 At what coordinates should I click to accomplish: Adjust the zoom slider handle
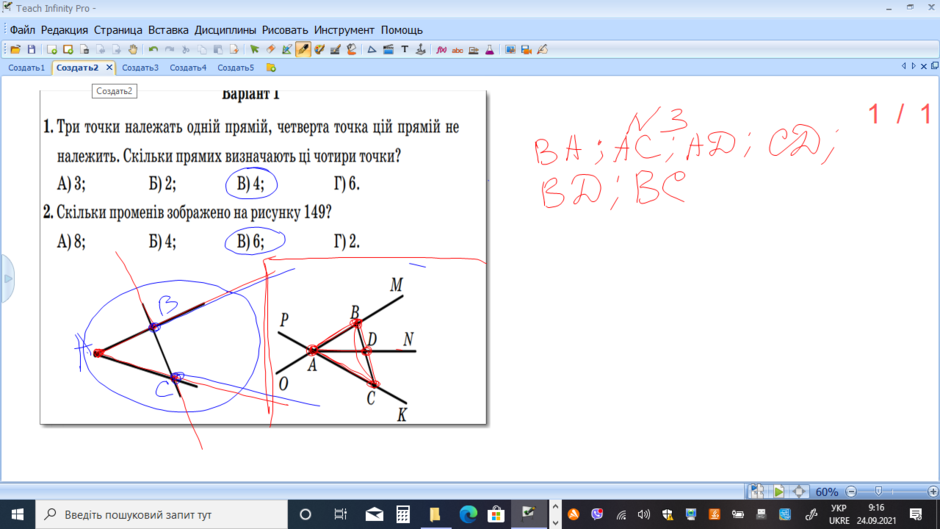coord(878,491)
